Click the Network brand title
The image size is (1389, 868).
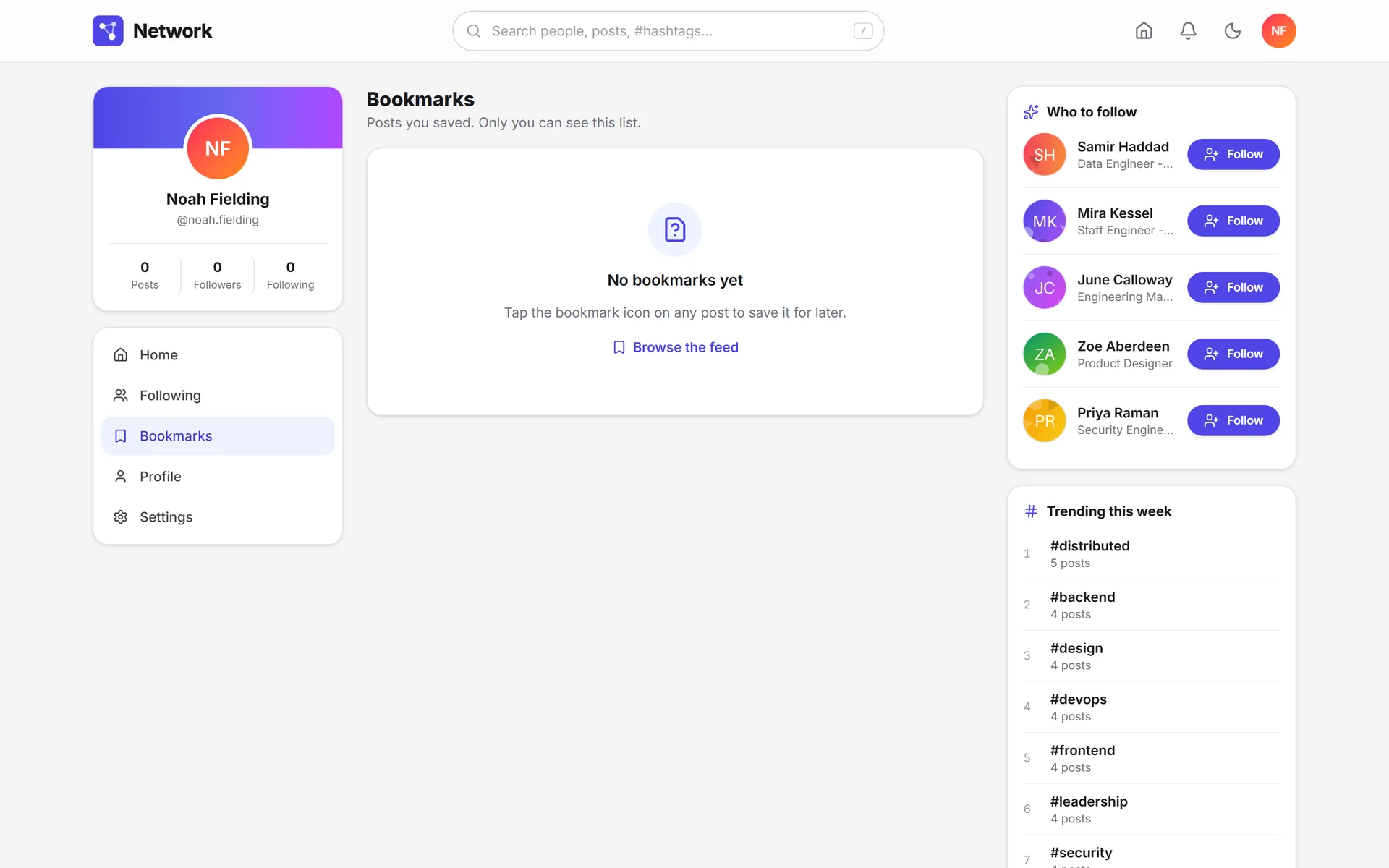(x=172, y=30)
